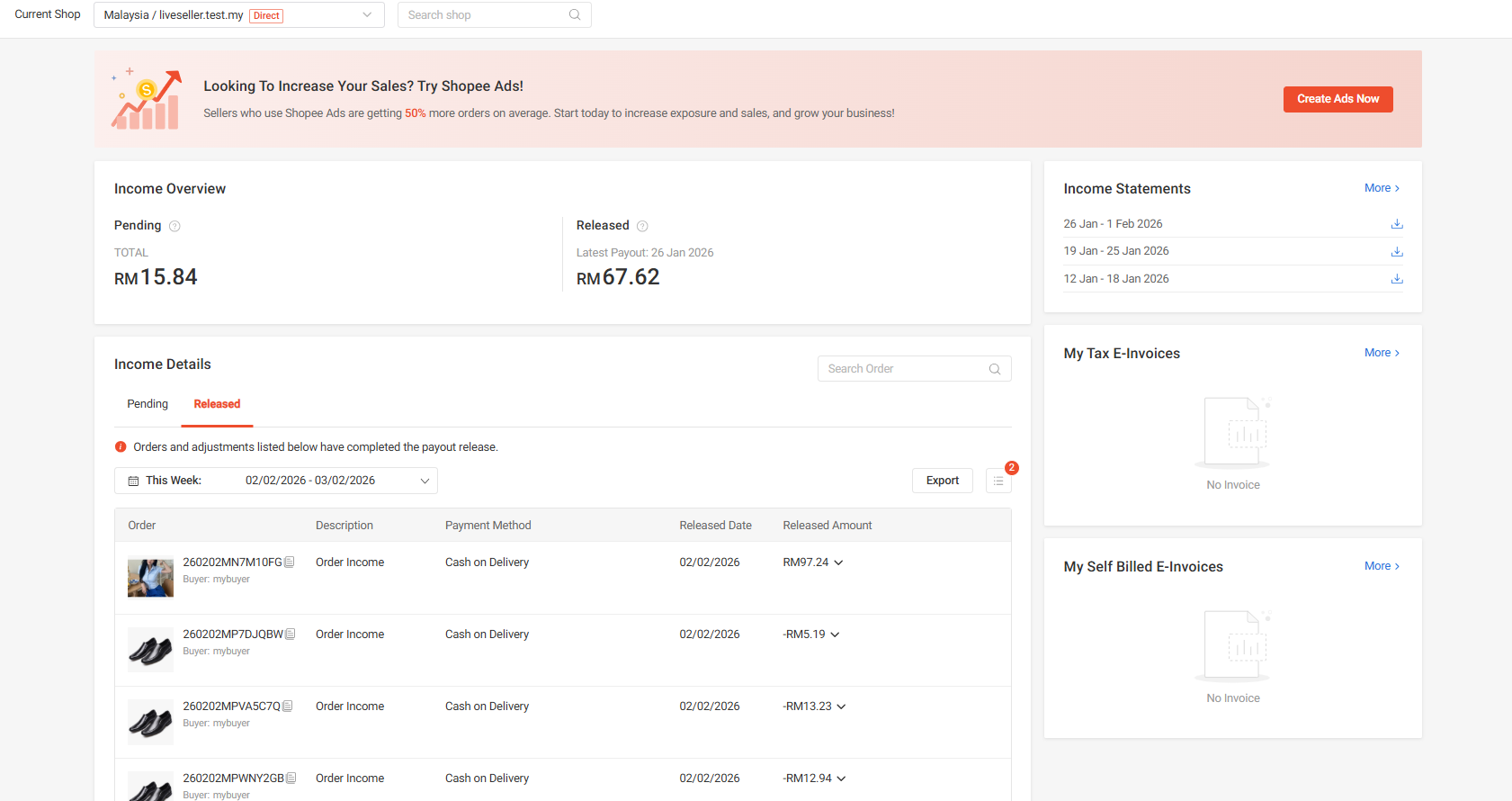Click shoe thumbnail for order 260202MPVA5C7Q

[150, 722]
